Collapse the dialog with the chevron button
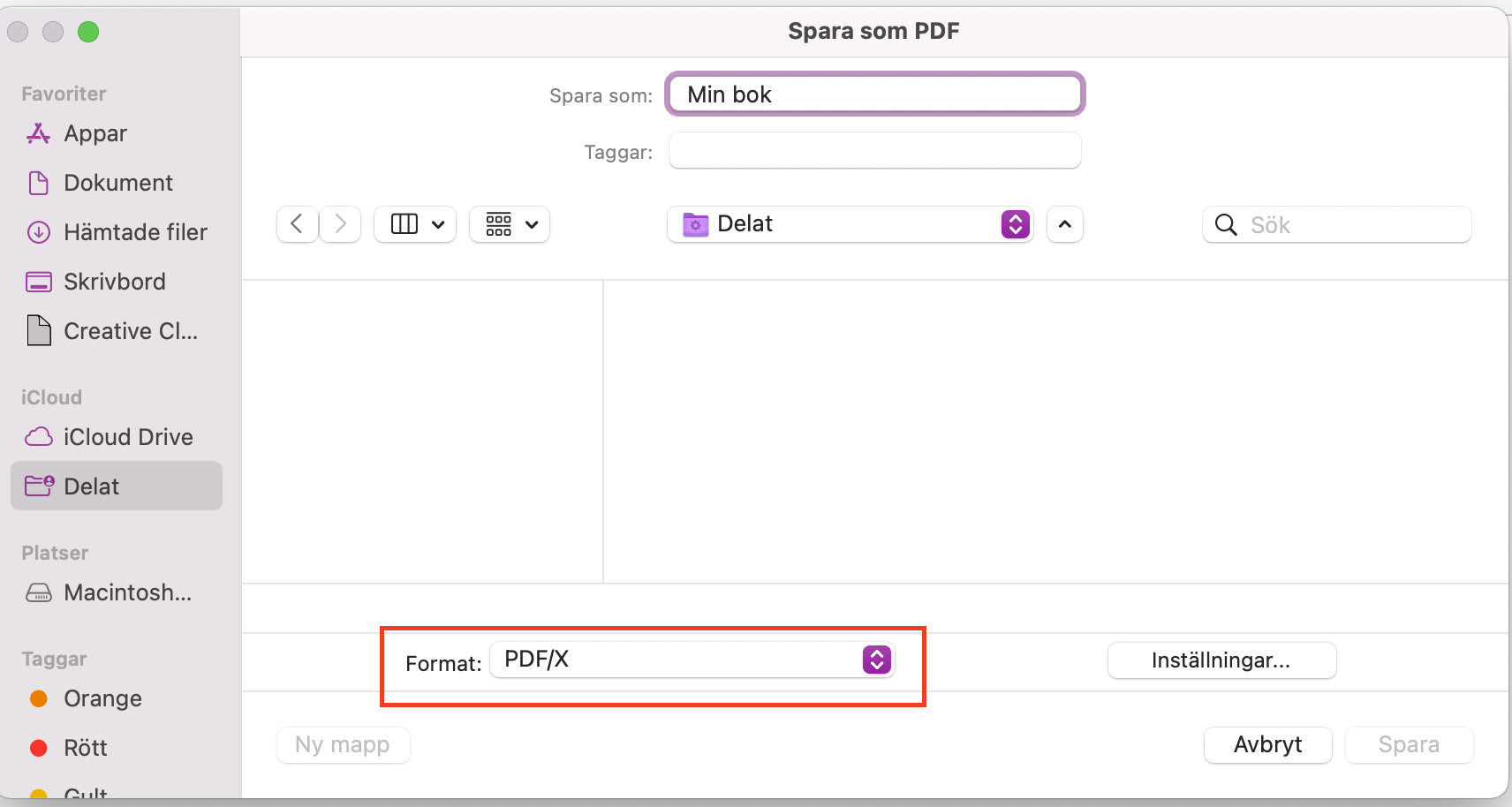Image resolution: width=1512 pixels, height=807 pixels. (1065, 224)
